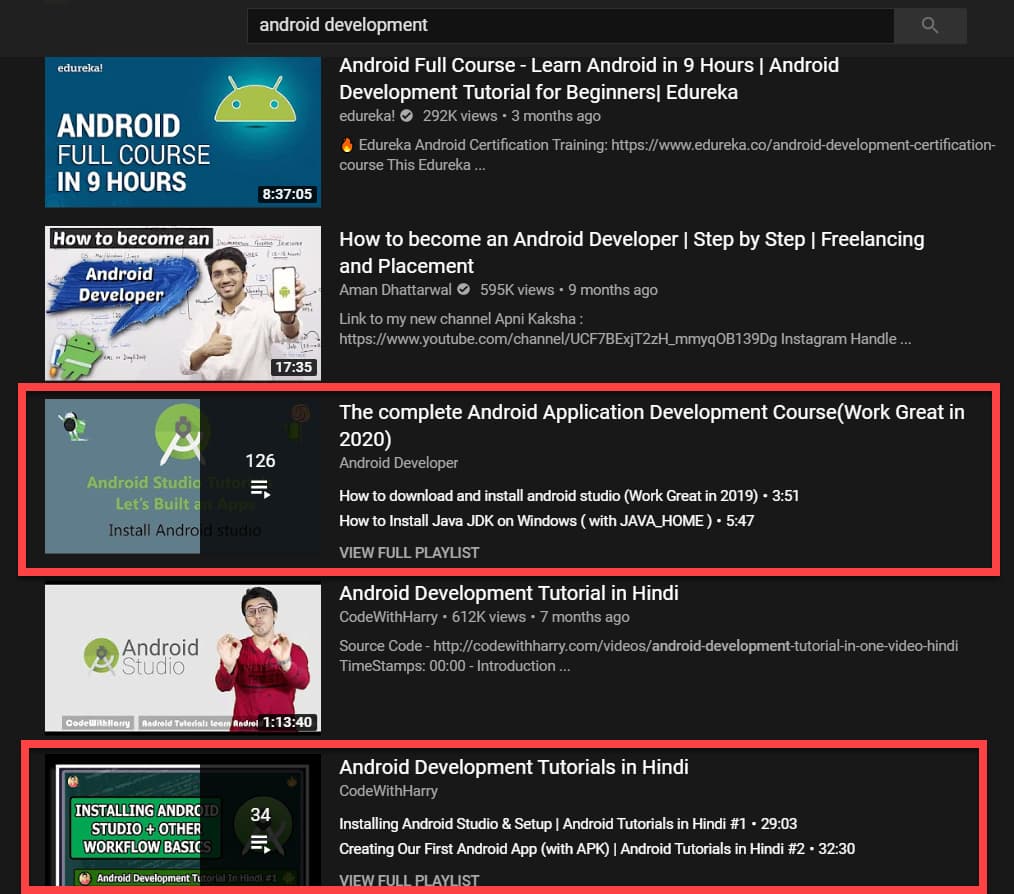Click the Edureka Android Certification Training description
Viewport: 1014px width, 894px height.
pyautogui.click(x=667, y=155)
